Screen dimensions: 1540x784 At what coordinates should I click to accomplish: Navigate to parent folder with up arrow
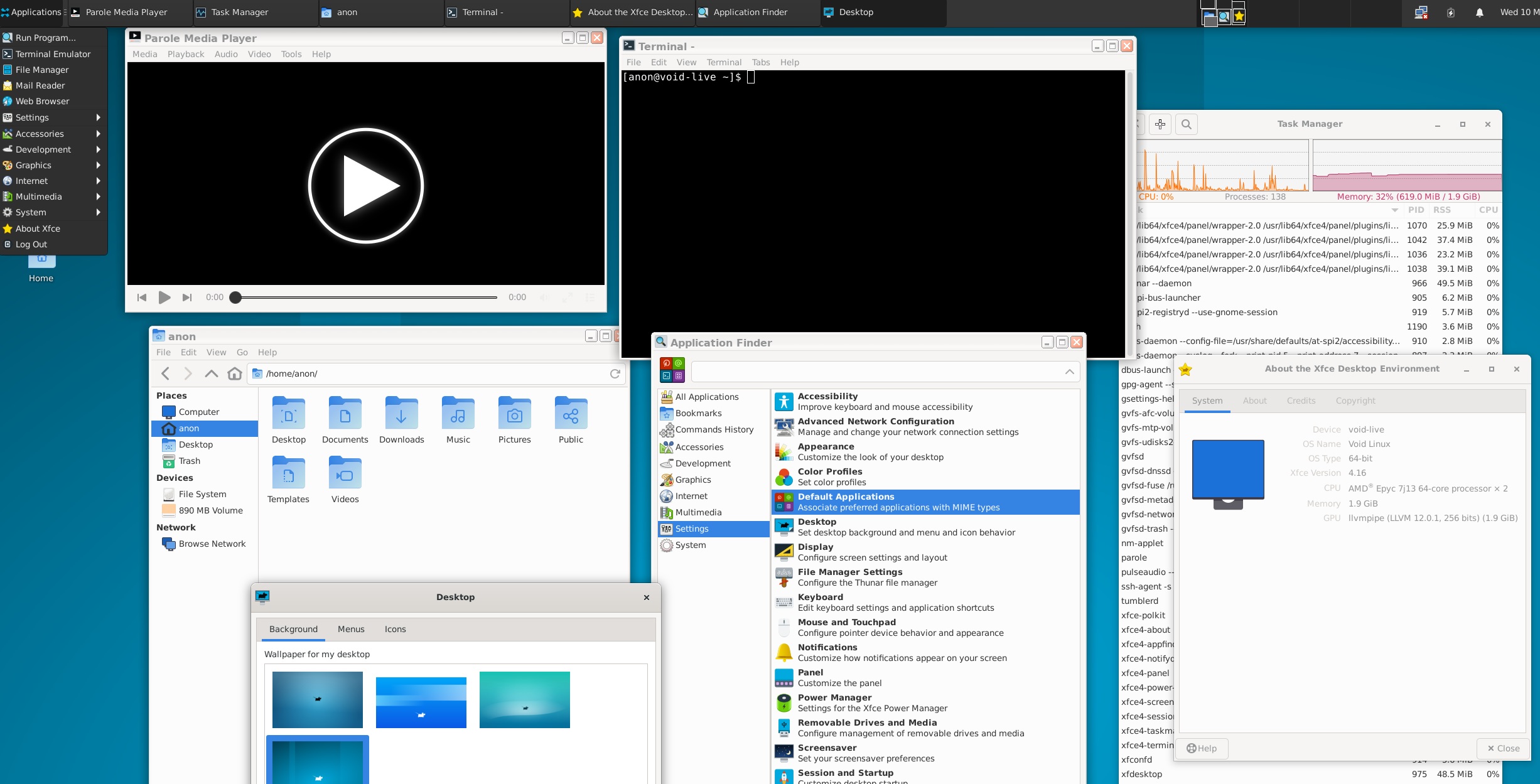[211, 373]
